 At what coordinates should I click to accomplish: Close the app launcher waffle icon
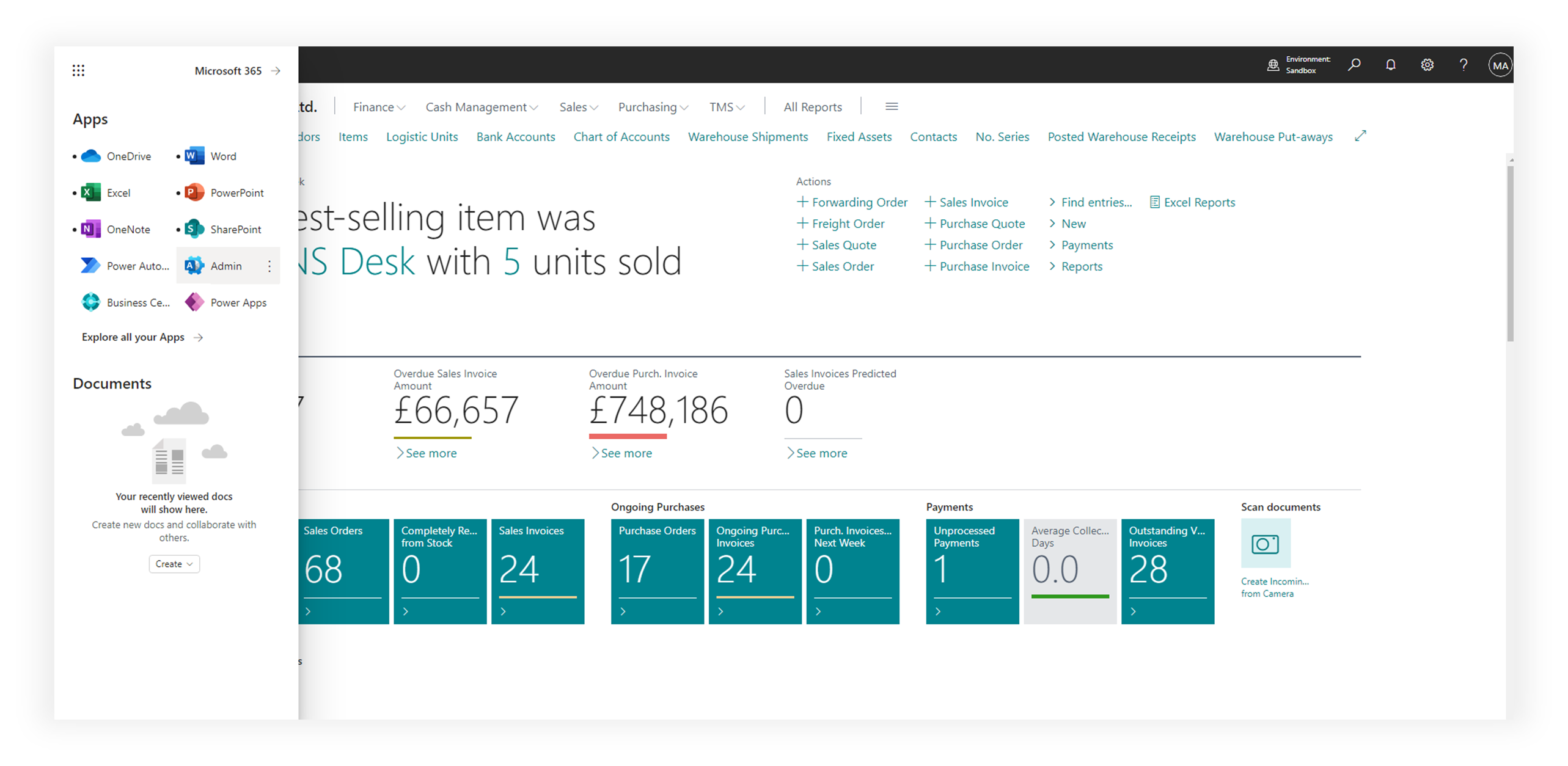[78, 70]
